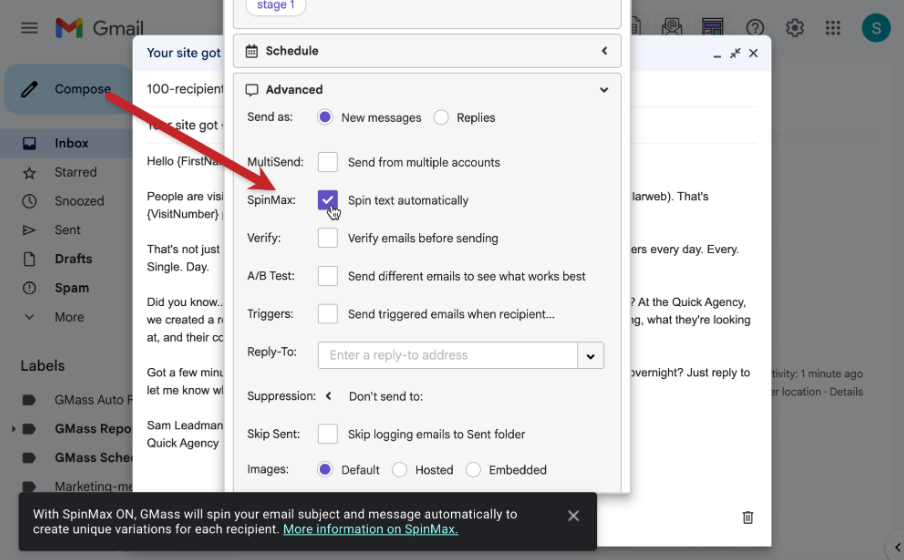Open the Details link for account activity

(x=846, y=392)
